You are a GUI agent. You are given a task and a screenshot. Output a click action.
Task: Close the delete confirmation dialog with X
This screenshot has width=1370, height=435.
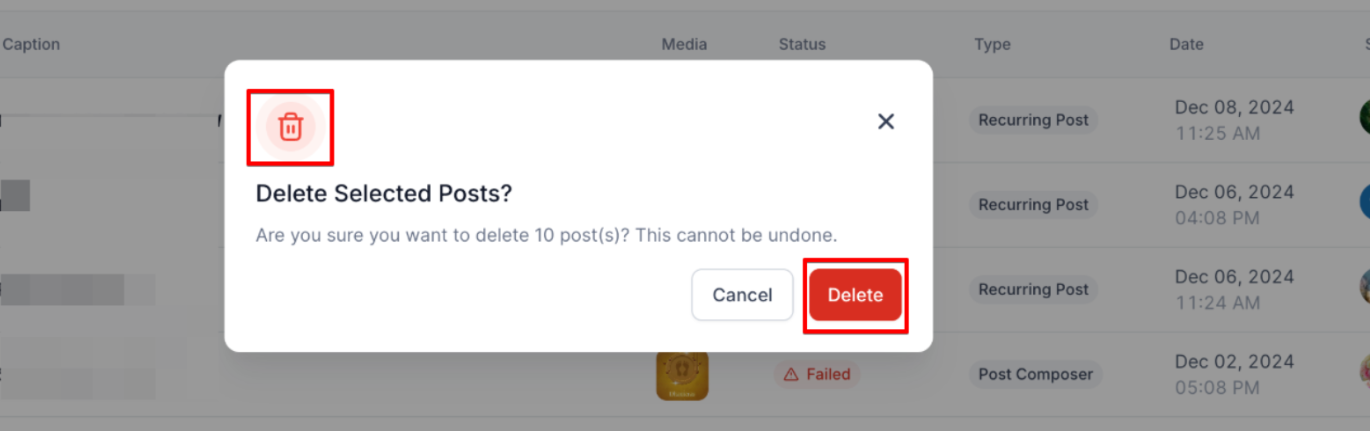coord(885,122)
